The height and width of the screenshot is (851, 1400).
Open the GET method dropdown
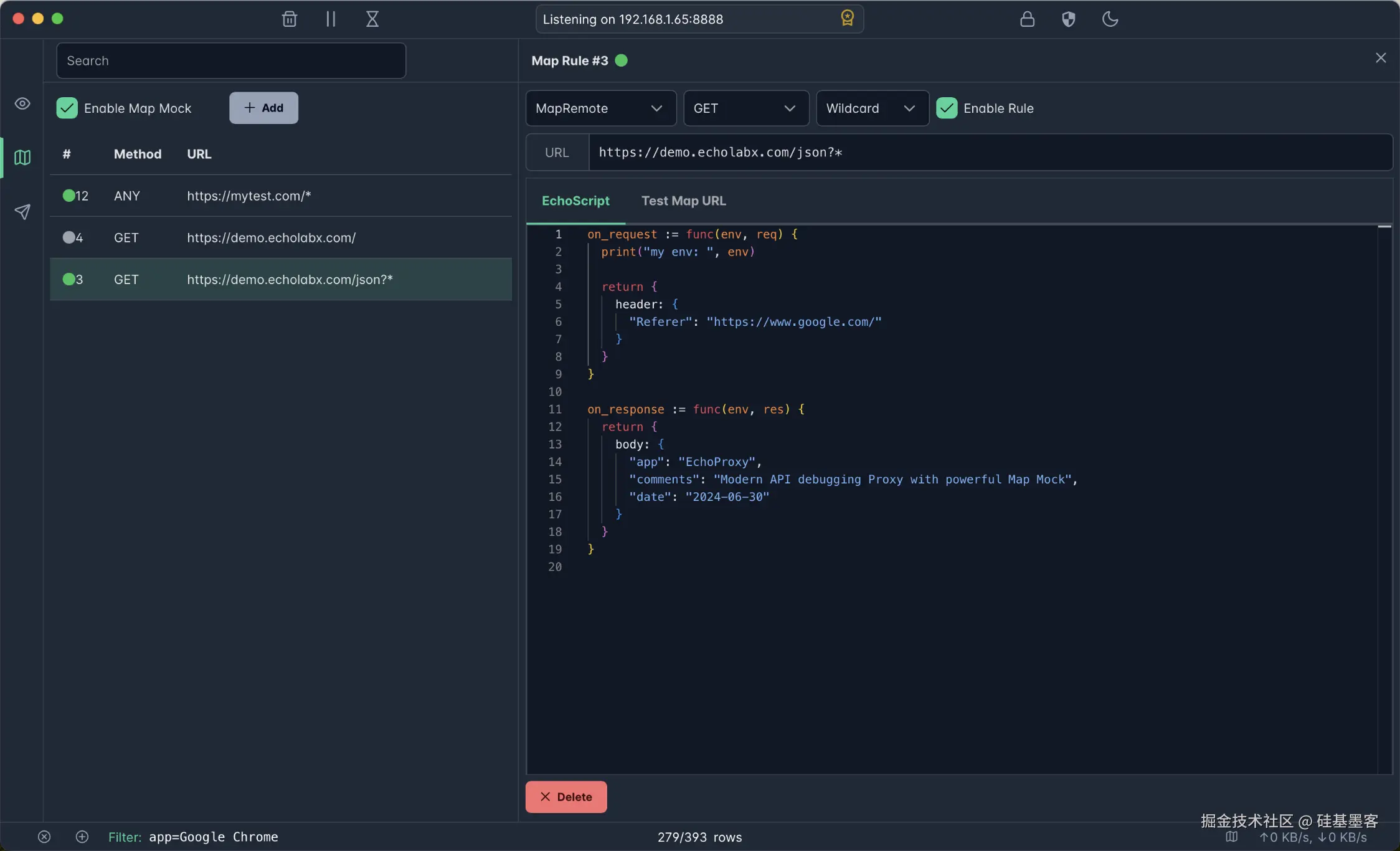tap(745, 108)
